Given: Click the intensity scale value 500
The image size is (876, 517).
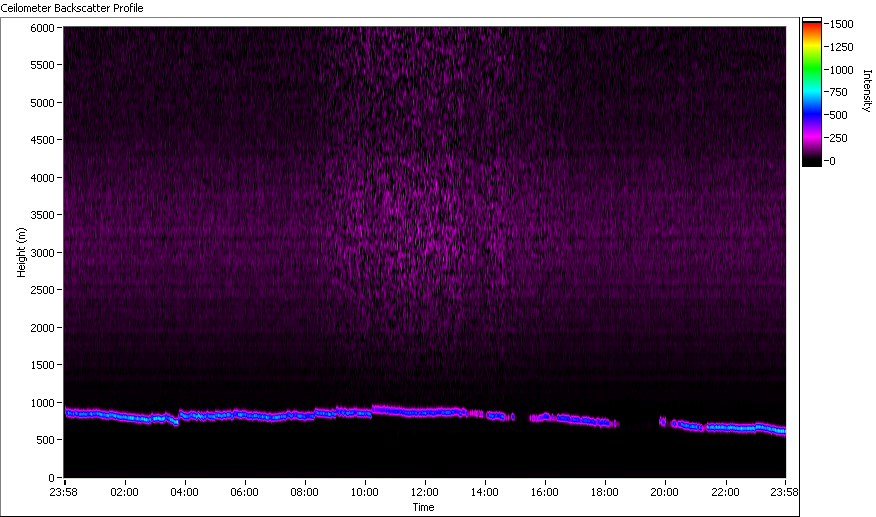Looking at the screenshot, I should point(839,115).
